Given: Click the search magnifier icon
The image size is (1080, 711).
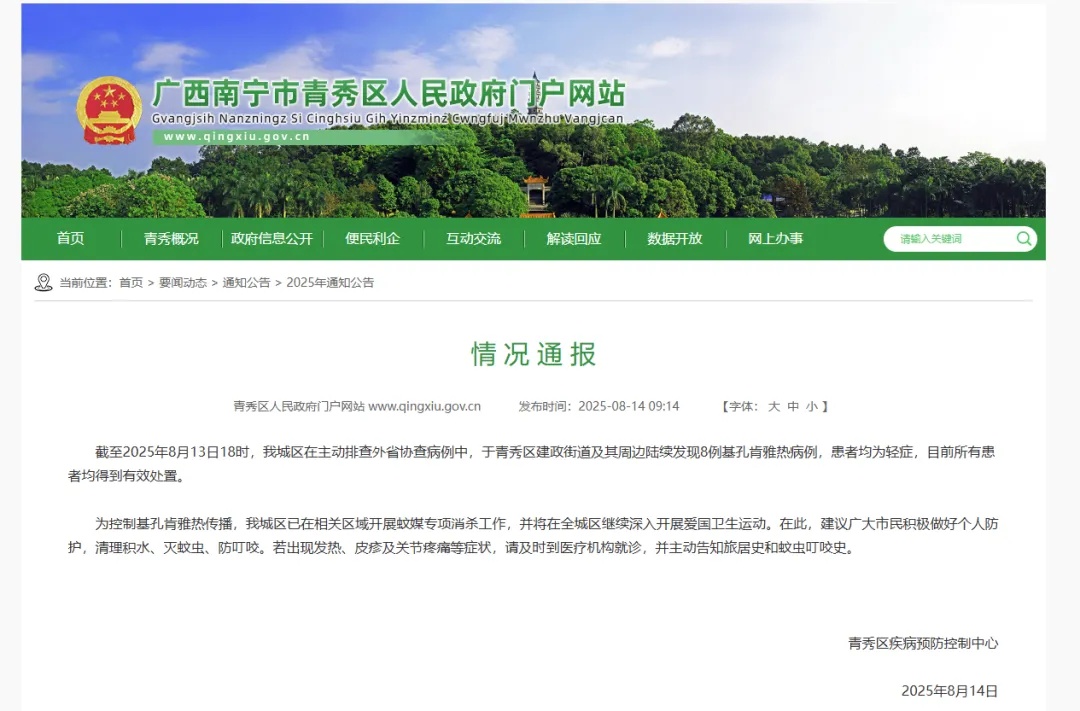Looking at the screenshot, I should [1023, 239].
